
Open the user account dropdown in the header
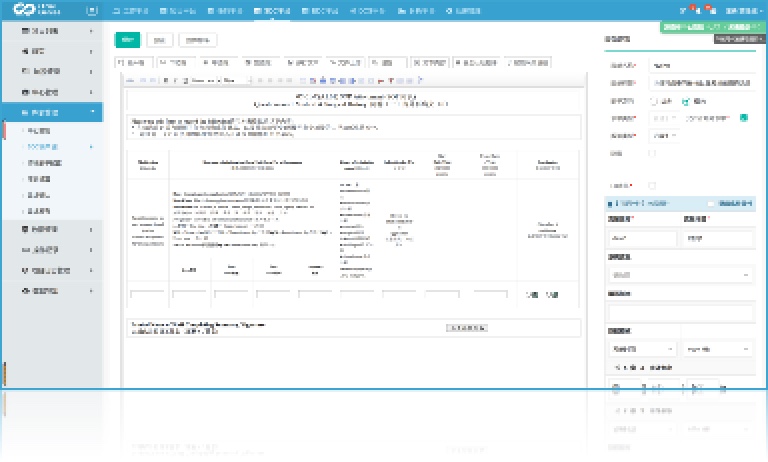(744, 11)
